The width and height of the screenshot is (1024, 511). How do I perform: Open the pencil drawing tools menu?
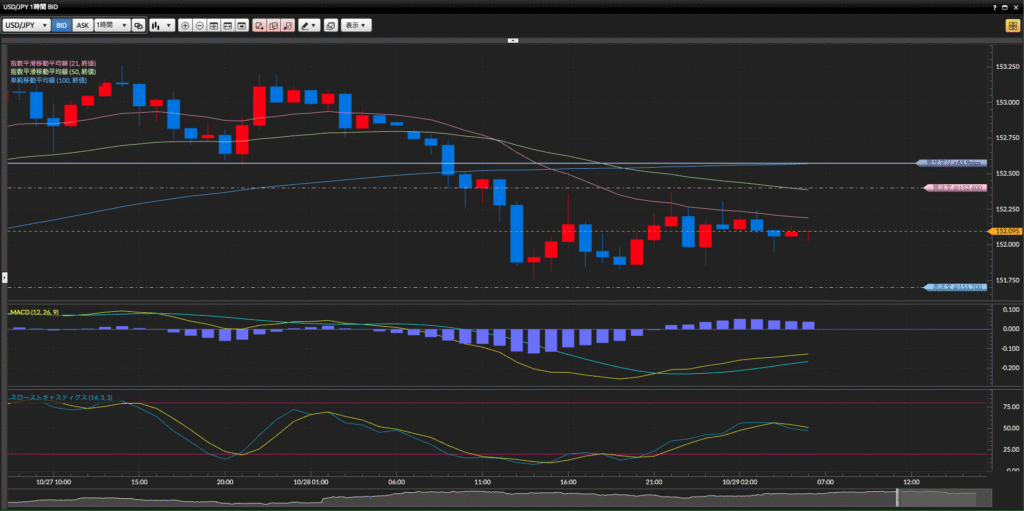coord(309,25)
